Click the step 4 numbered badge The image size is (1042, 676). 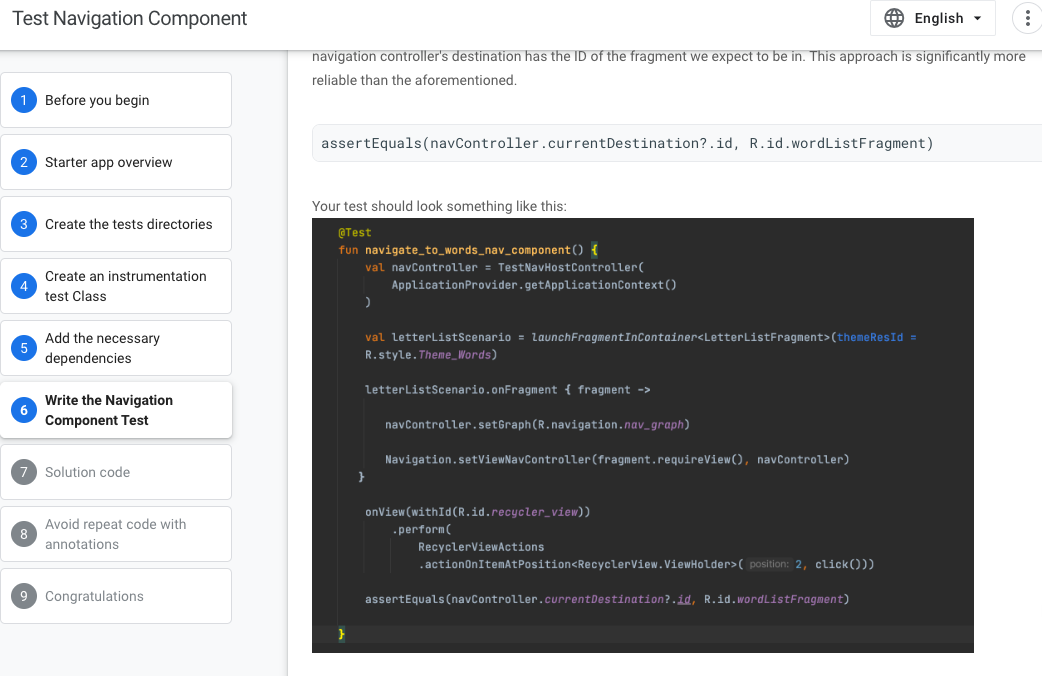25,286
